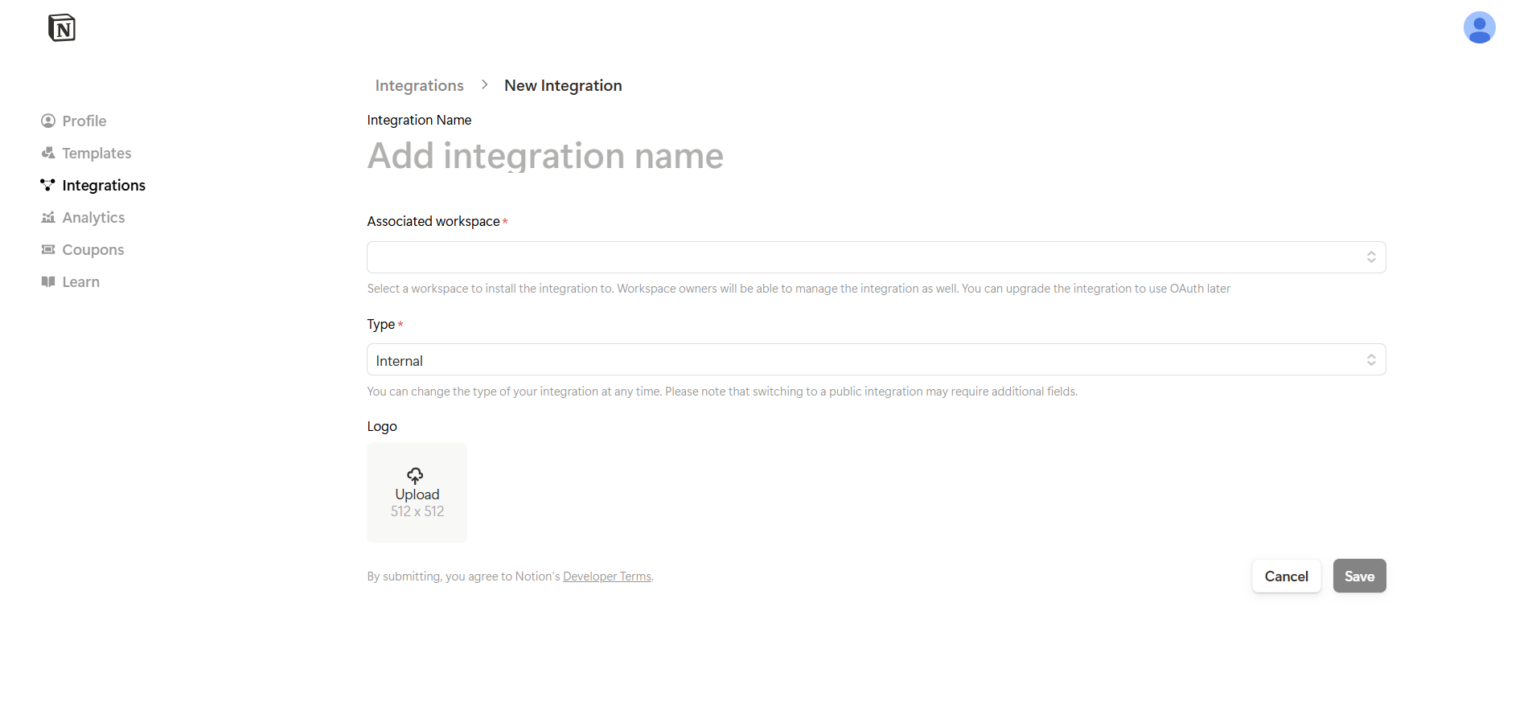Click the Analytics sidebar icon
Screen dimensions: 1536x722
pyautogui.click(x=48, y=217)
